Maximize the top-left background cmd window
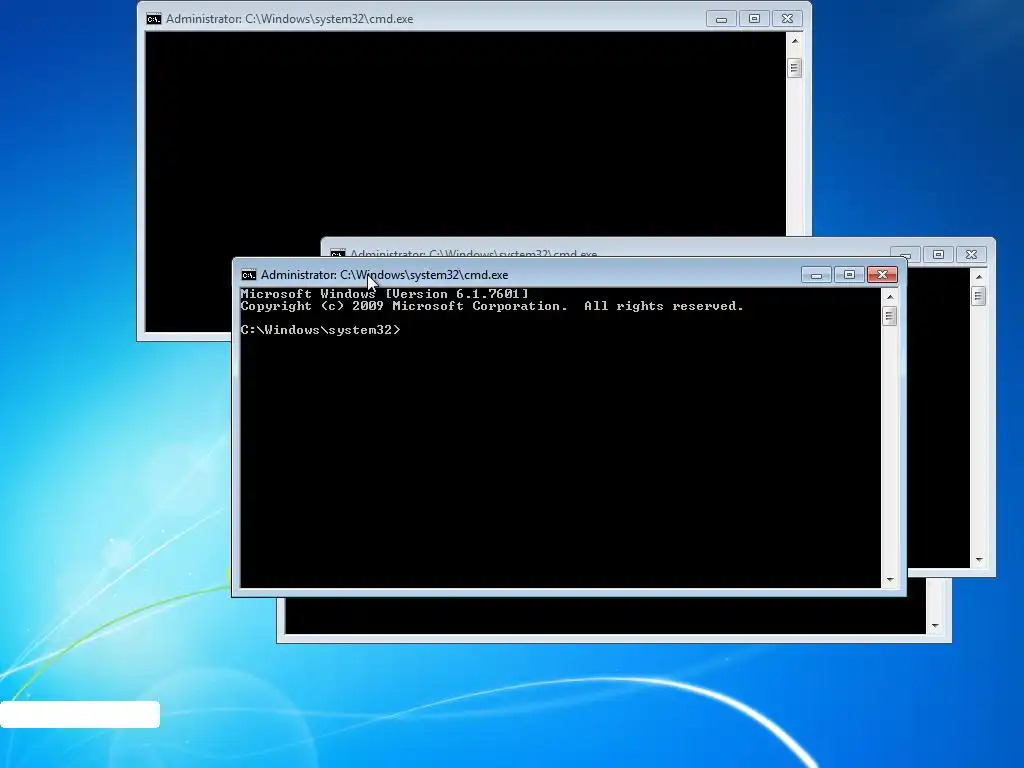1024x768 pixels. pos(754,19)
